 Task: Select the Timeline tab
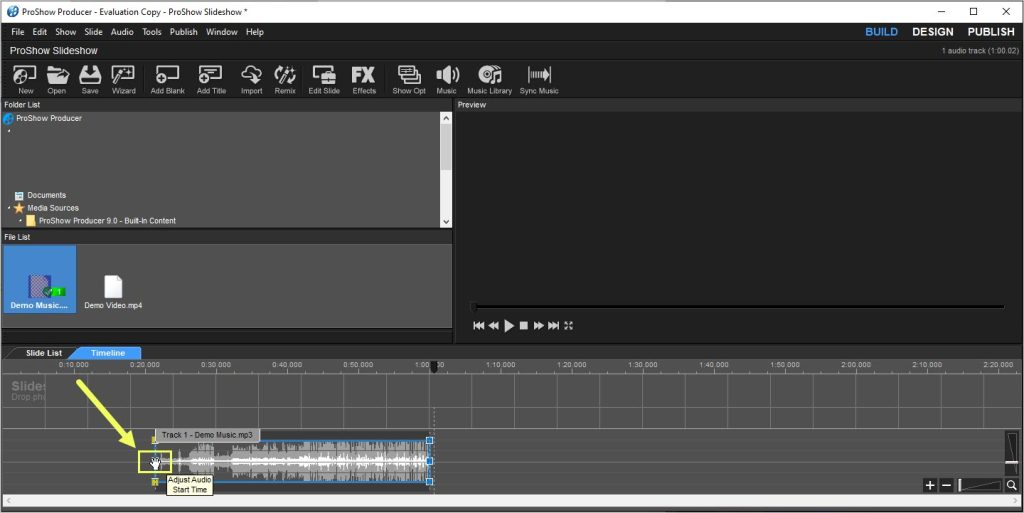[108, 353]
